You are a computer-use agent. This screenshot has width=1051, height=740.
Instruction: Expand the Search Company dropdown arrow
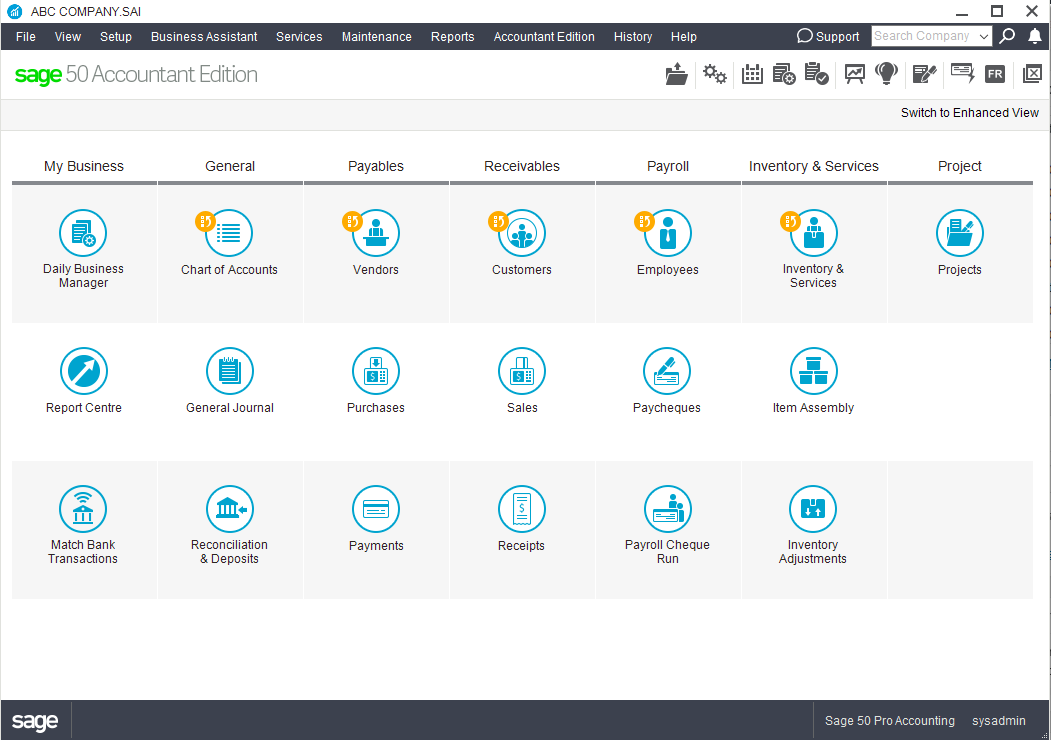click(983, 36)
